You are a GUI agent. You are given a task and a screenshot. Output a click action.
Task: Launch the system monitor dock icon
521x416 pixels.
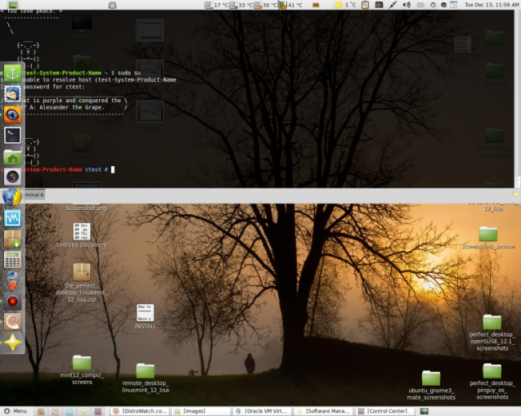pos(12,218)
